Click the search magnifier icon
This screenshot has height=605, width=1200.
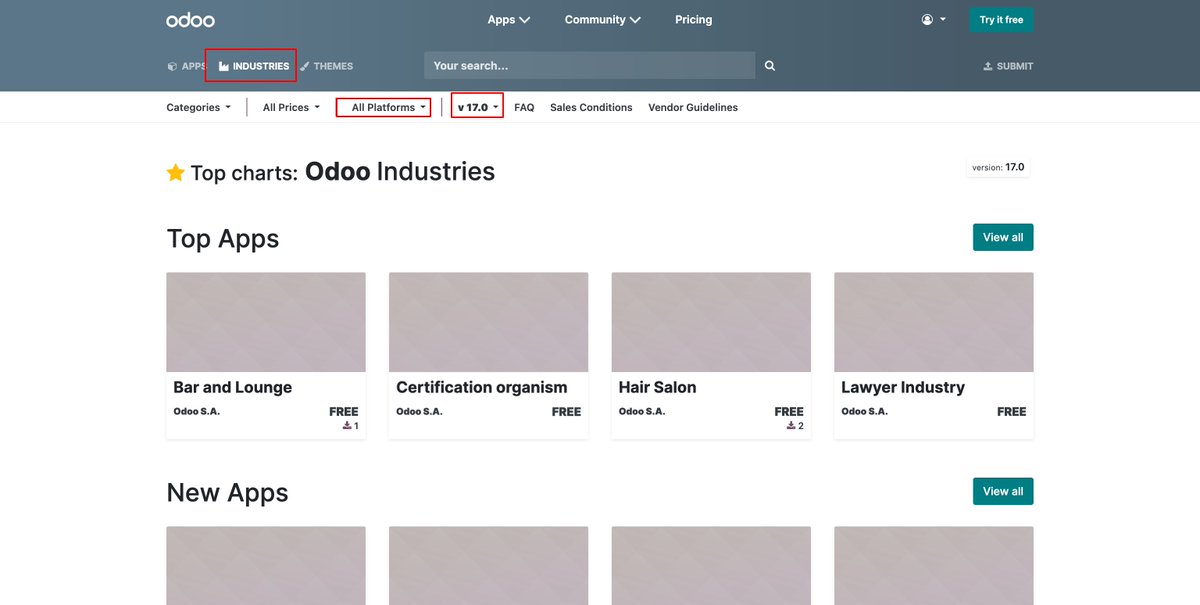[770, 66]
